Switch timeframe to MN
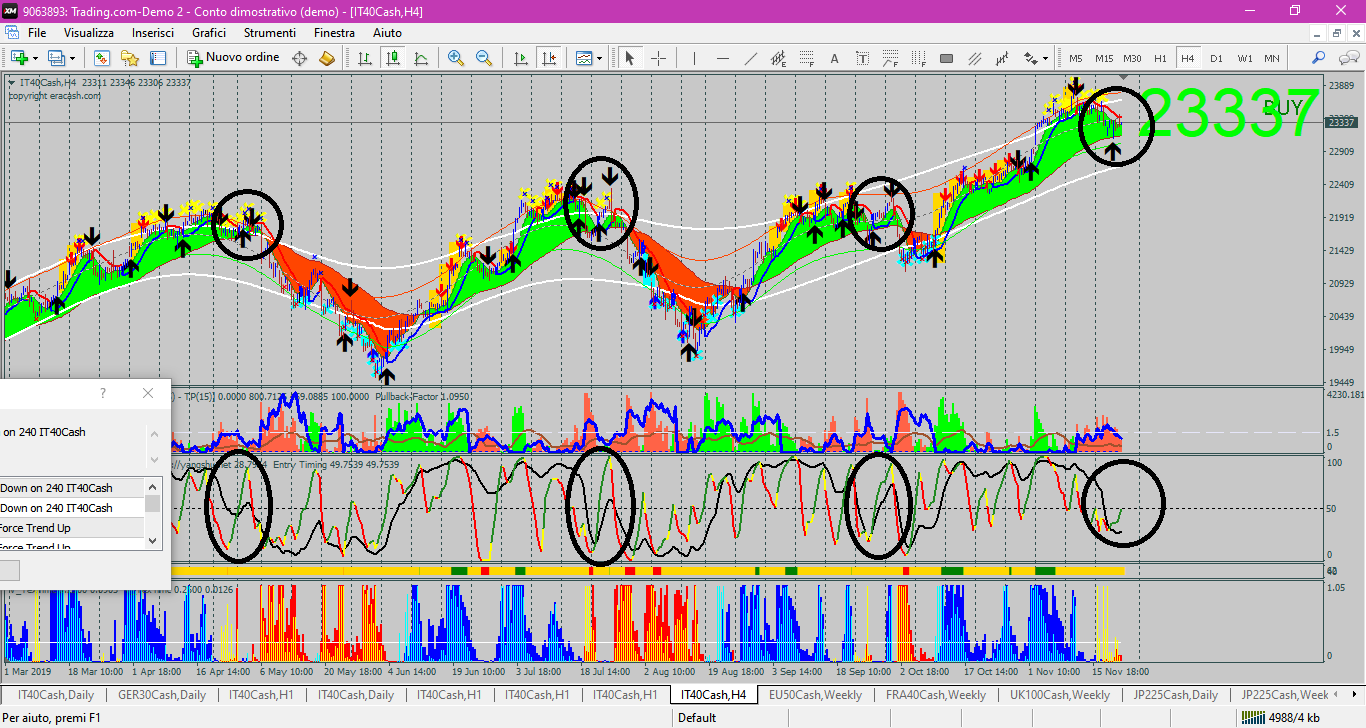This screenshot has width=1366, height=728. [1272, 58]
